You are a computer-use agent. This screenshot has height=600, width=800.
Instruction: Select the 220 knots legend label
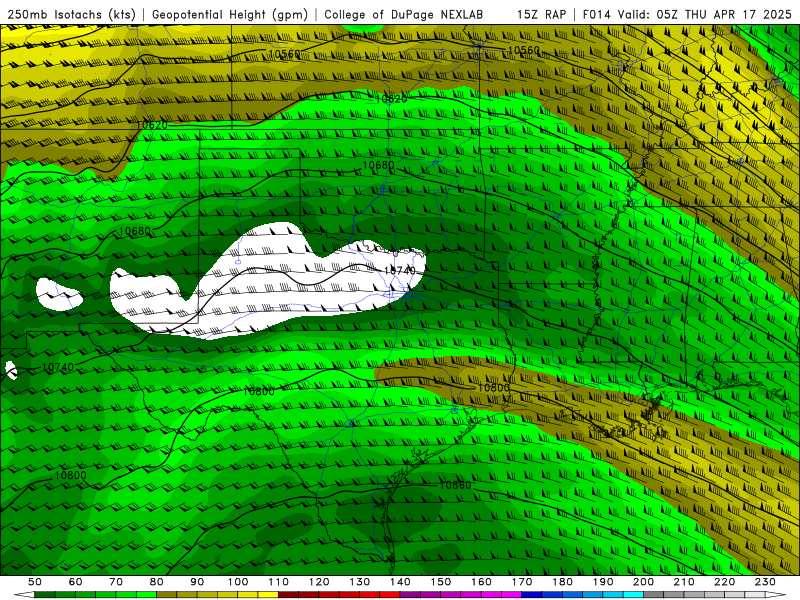pyautogui.click(x=725, y=582)
